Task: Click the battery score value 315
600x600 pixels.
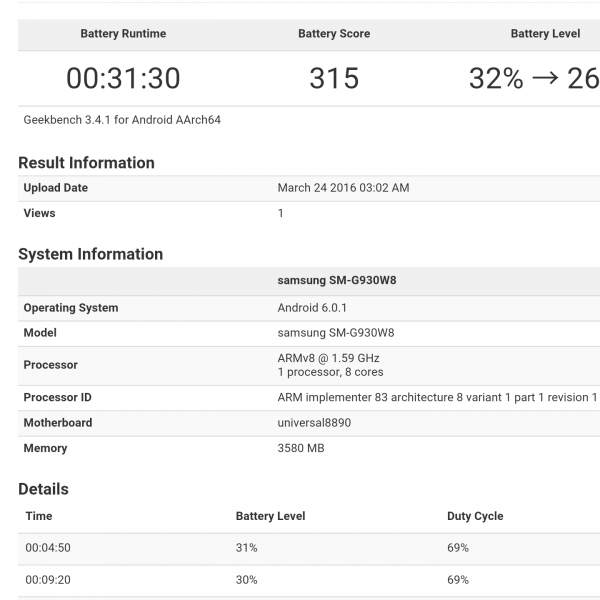Action: [x=334, y=78]
